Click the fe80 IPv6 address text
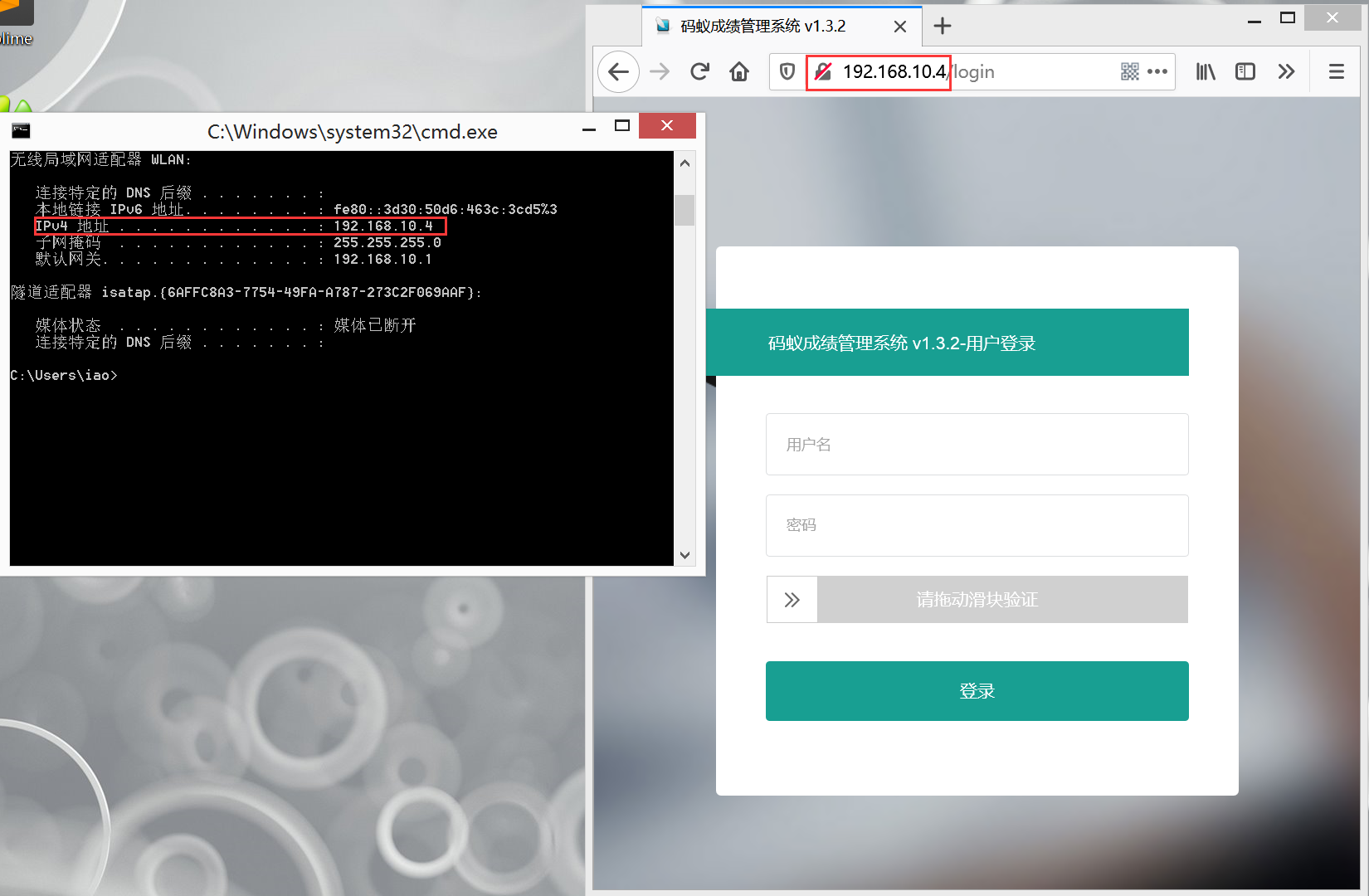This screenshot has height=896, width=1369. (446, 209)
